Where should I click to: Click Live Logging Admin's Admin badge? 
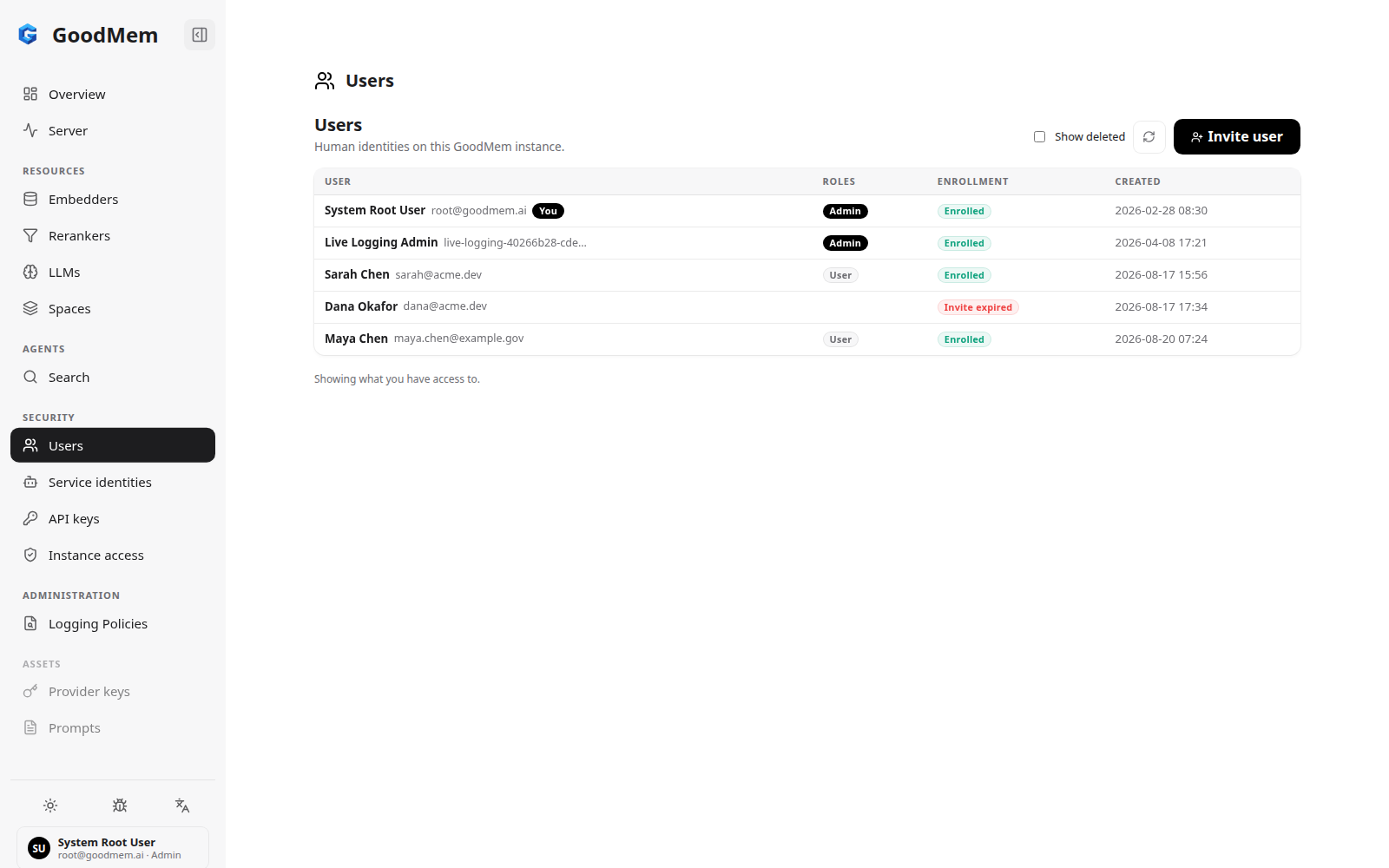tap(845, 243)
